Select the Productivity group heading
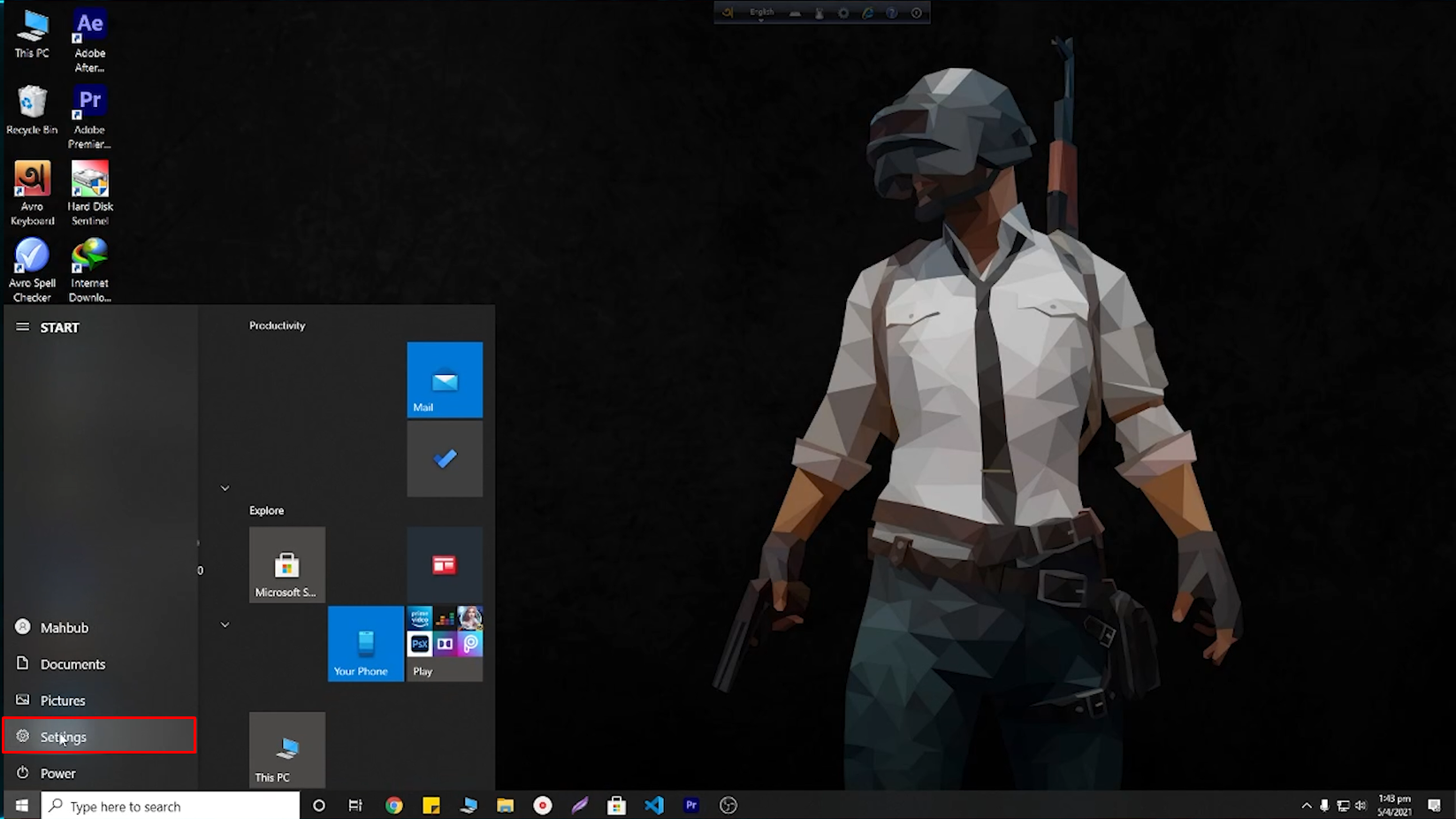 click(x=277, y=325)
